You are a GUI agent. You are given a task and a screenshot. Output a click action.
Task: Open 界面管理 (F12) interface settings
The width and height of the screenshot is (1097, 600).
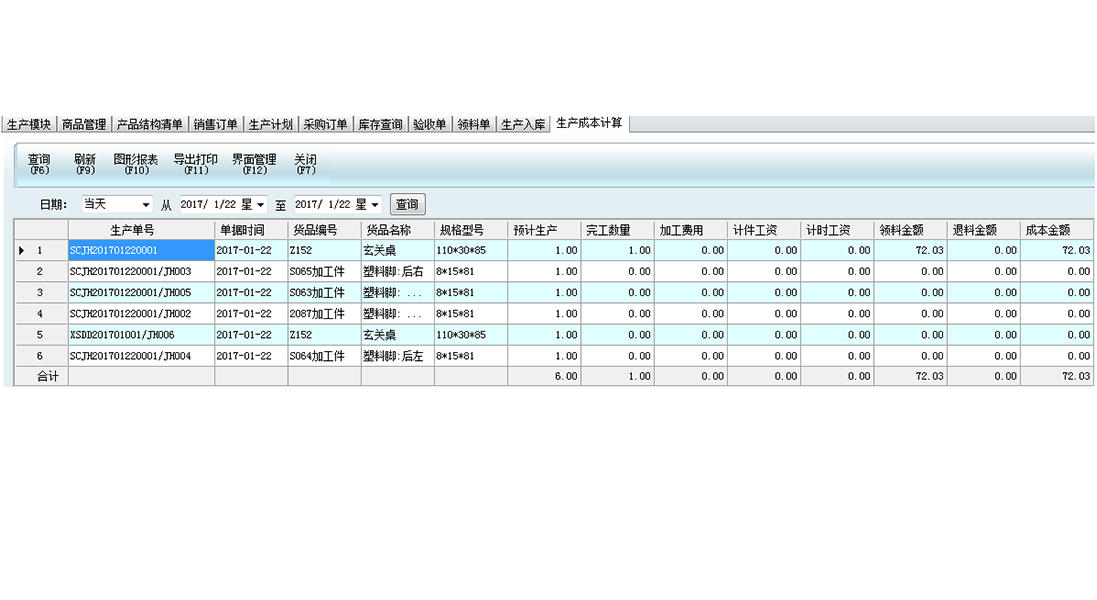coord(254,164)
